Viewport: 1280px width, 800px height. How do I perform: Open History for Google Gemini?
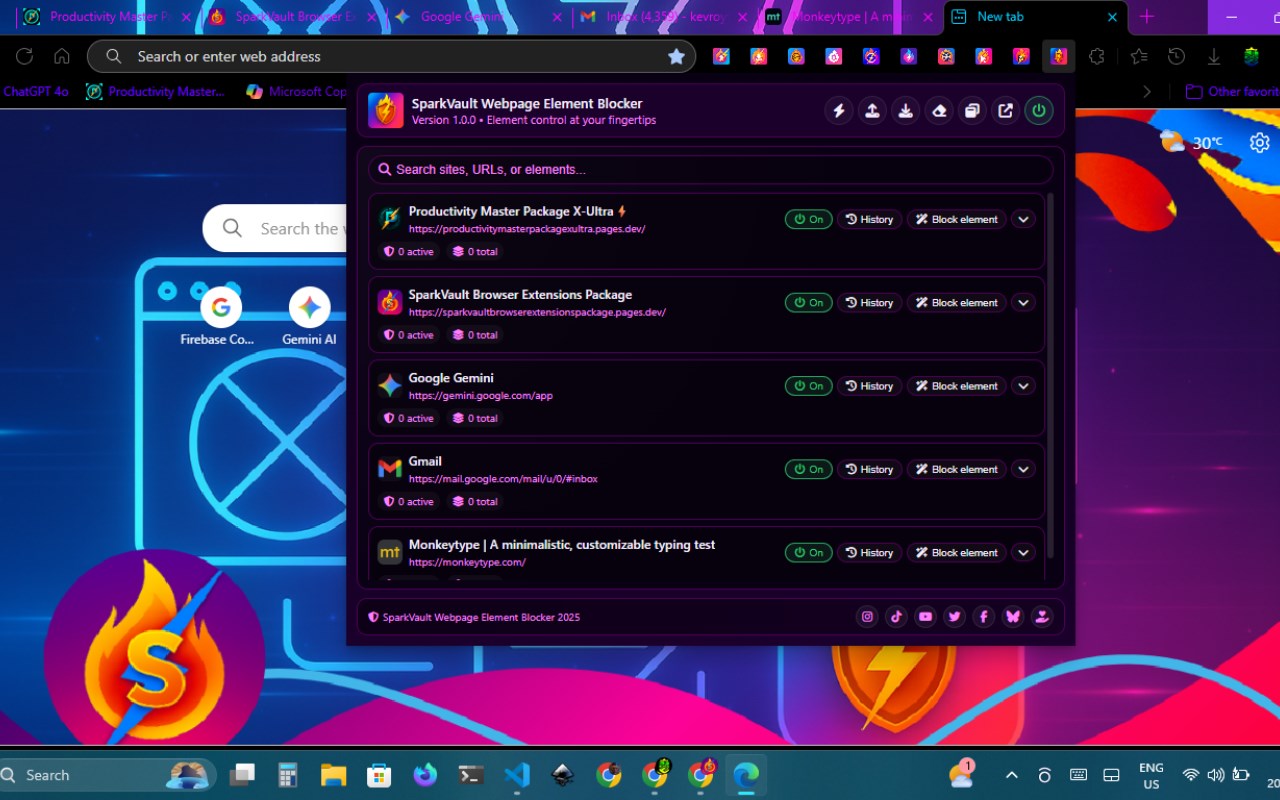[869, 386]
